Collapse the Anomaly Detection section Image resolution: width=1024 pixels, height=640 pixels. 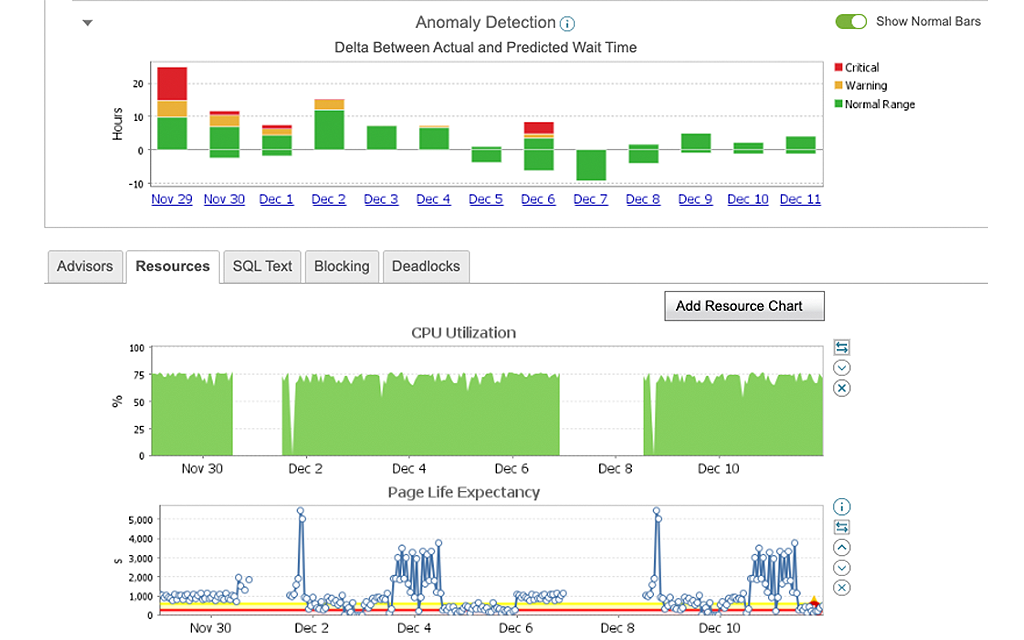(87, 21)
